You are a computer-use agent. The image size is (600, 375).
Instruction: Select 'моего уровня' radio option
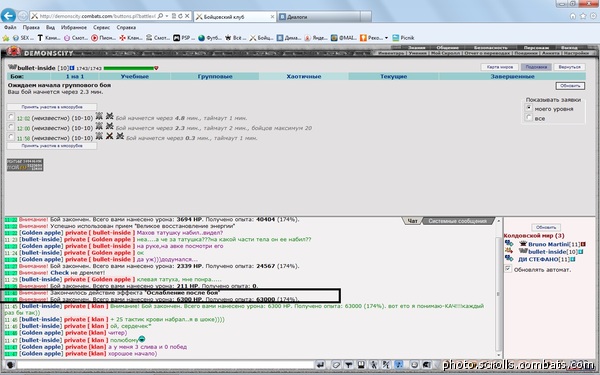coord(529,108)
